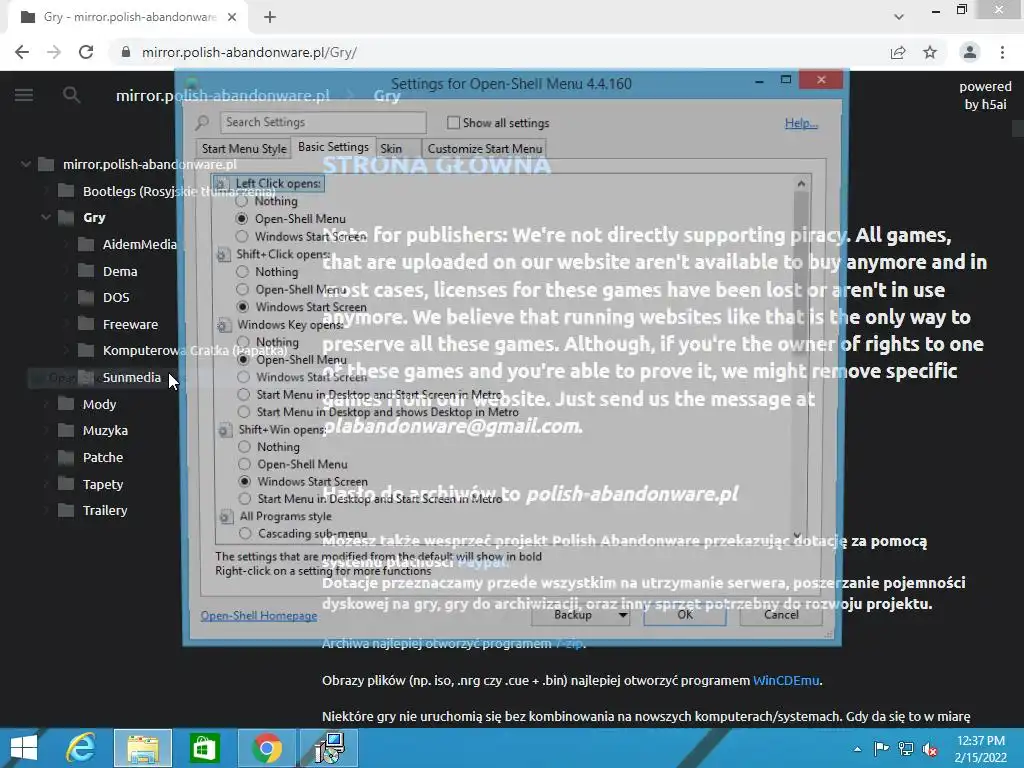
Task: Confirm settings with the OK button
Action: pos(684,615)
